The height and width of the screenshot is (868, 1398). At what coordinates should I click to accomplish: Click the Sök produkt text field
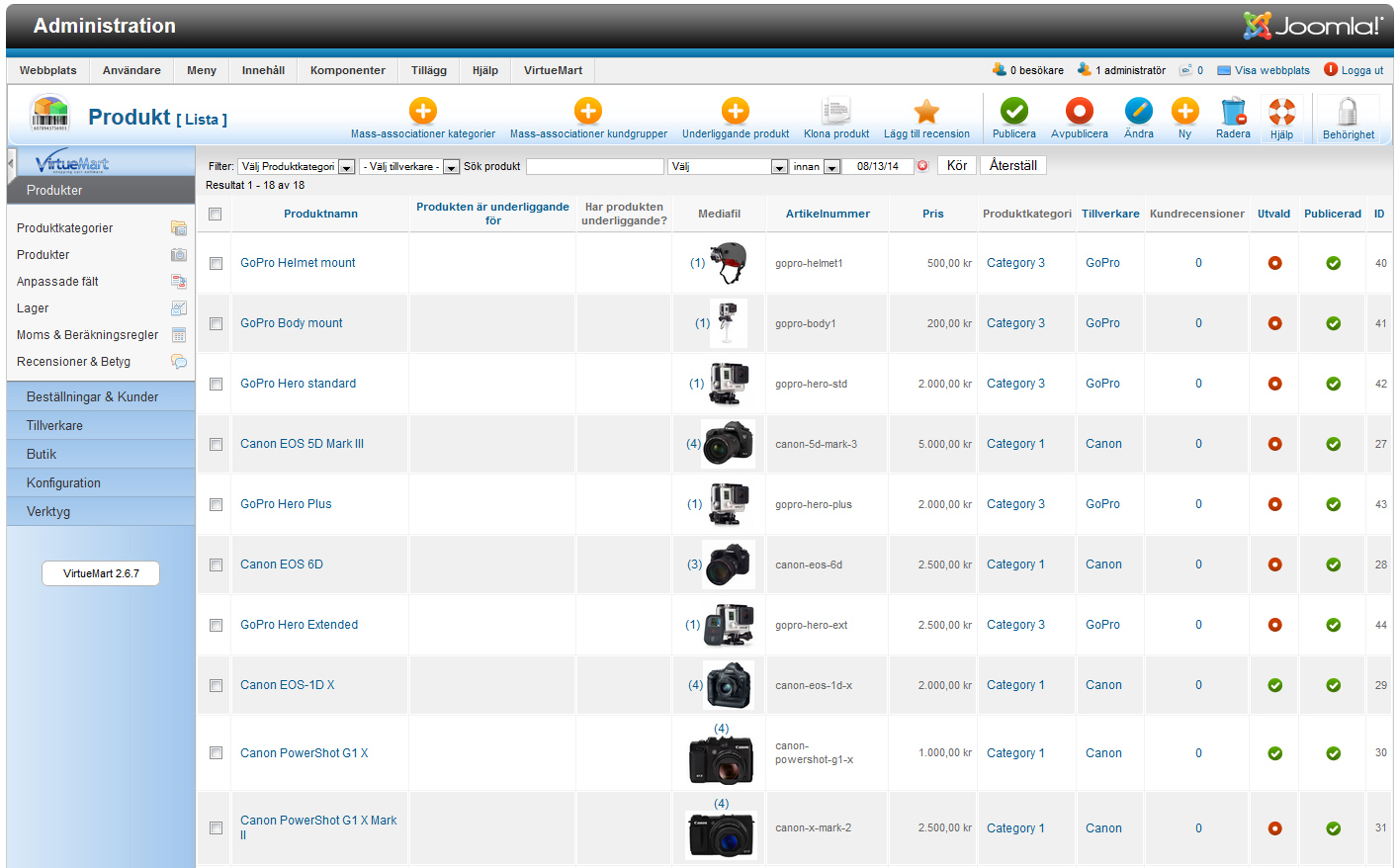pyautogui.click(x=595, y=167)
